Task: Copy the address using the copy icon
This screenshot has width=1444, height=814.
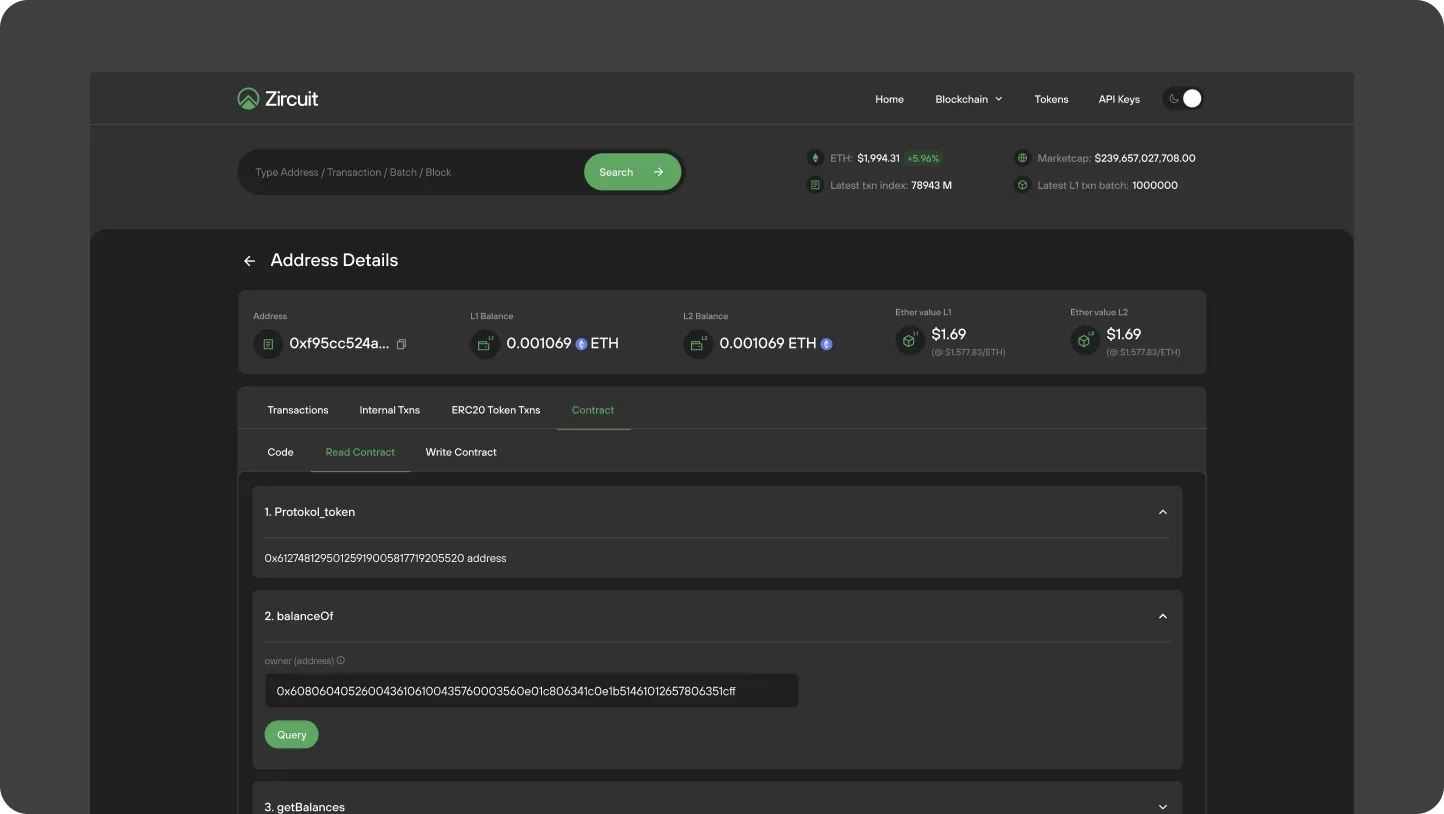Action: click(401, 343)
